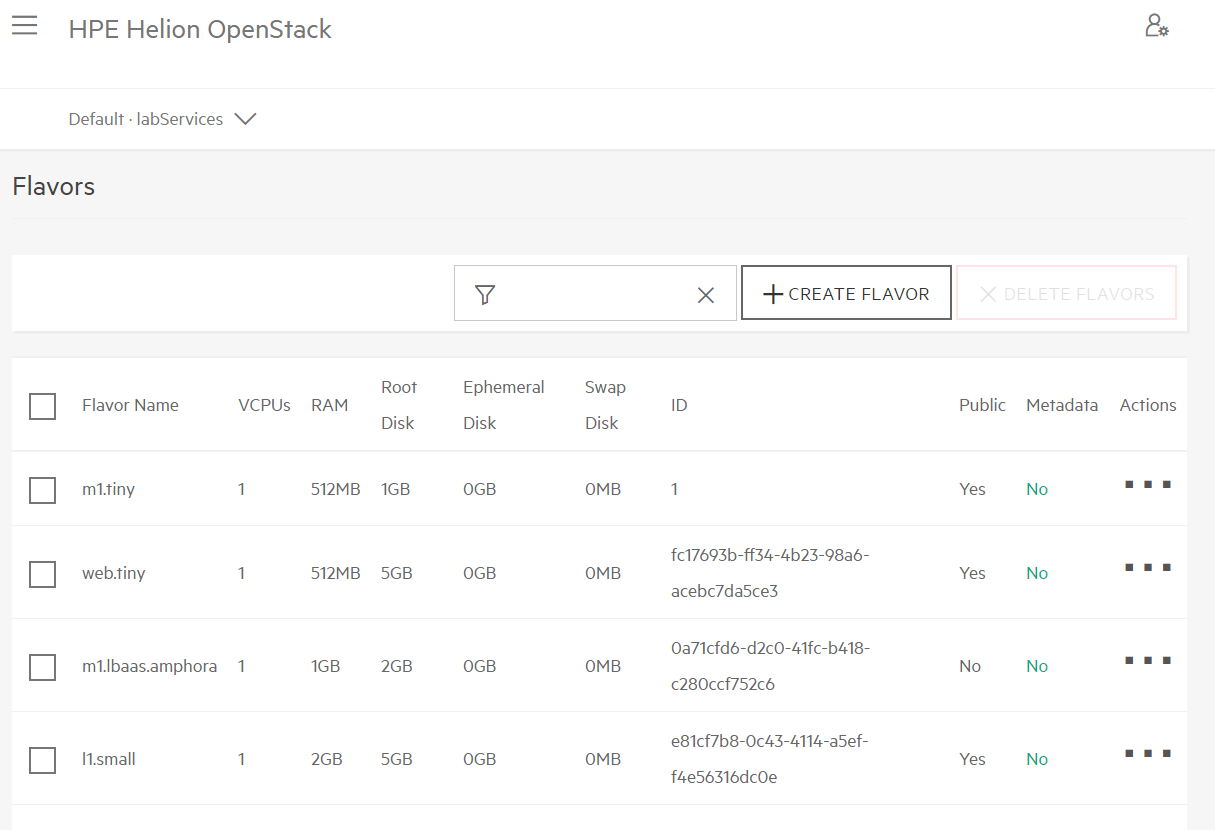The image size is (1215, 830).
Task: Open the user settings icon
Action: pos(1157,26)
